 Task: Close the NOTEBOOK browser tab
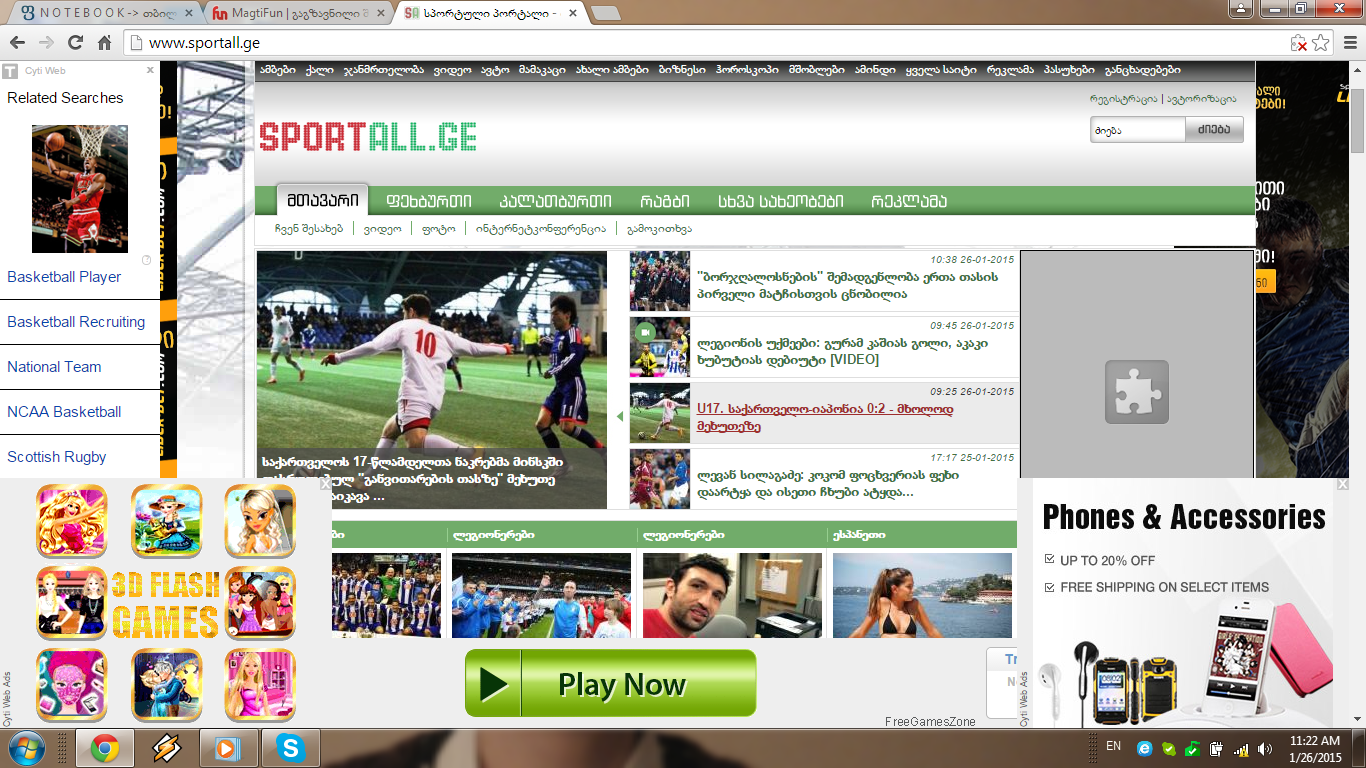coord(188,13)
